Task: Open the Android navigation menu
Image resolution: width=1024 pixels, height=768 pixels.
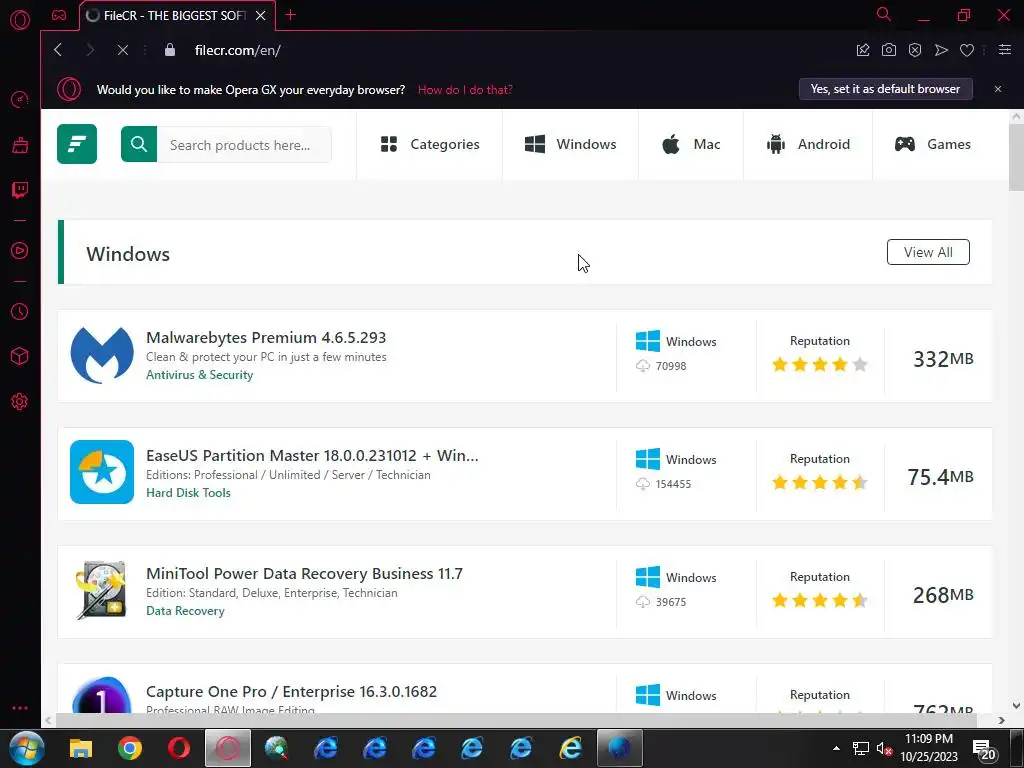Action: (808, 144)
